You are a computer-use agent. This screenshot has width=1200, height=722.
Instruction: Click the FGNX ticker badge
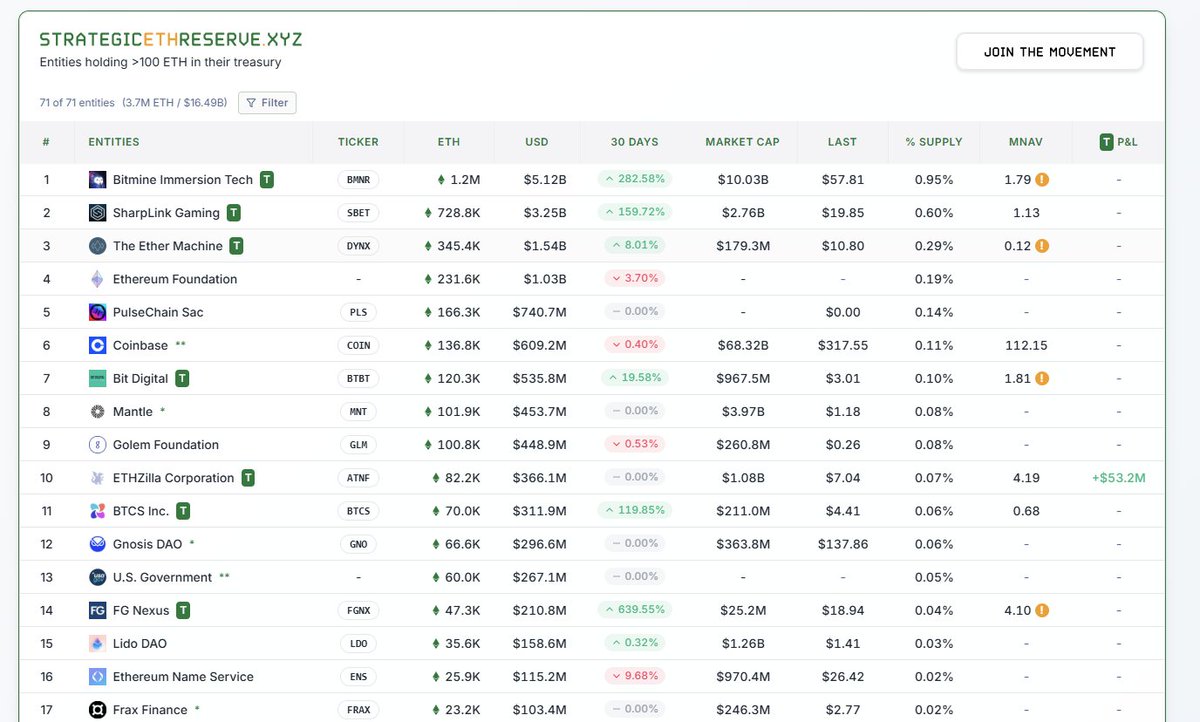[358, 610]
